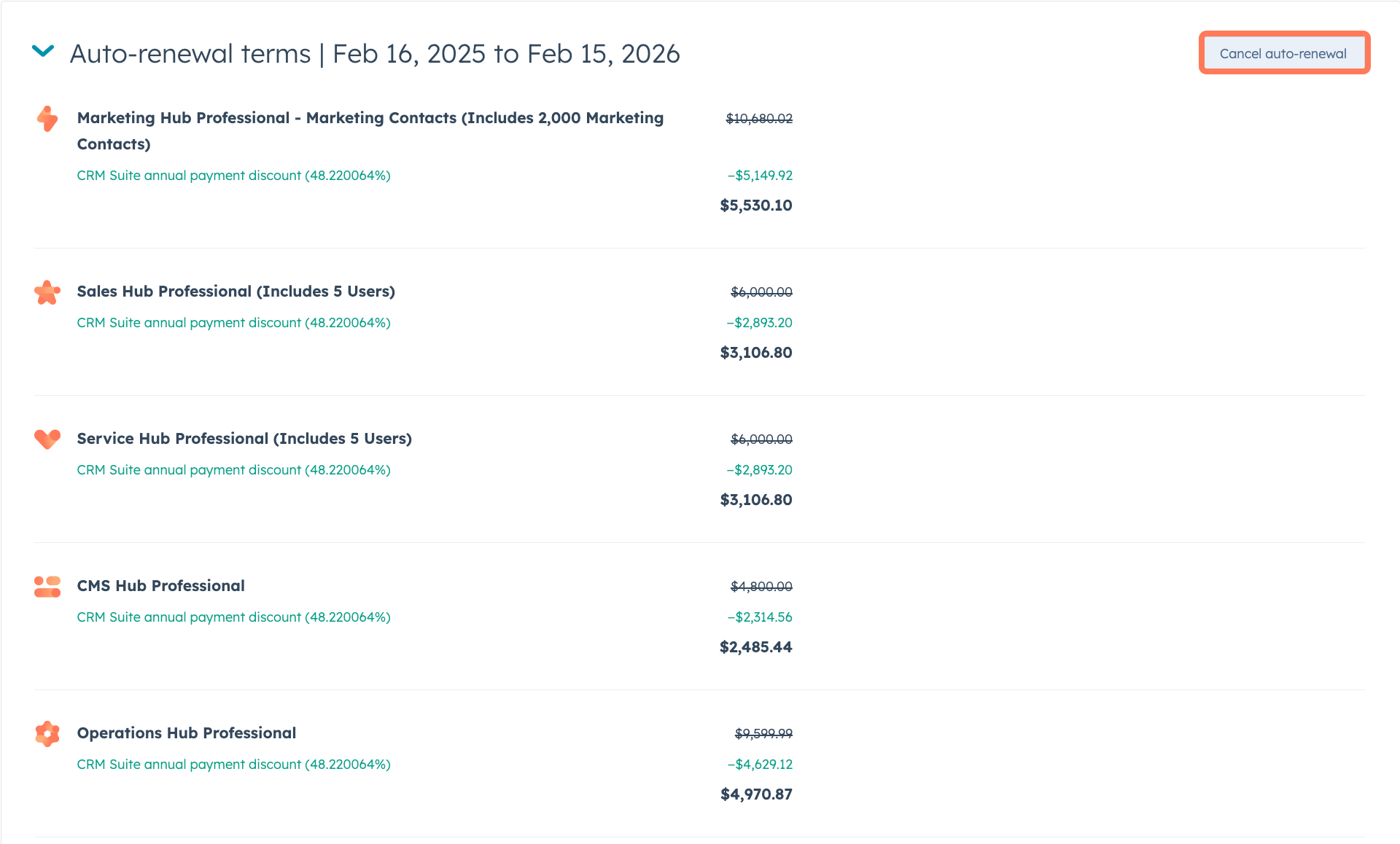Click Sales Hub's CRM Suite discount text
This screenshot has height=844, width=1400.
click(233, 323)
